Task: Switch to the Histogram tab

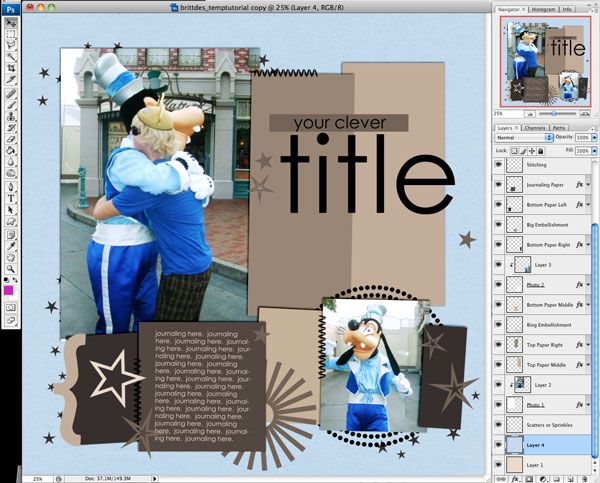Action: point(543,10)
